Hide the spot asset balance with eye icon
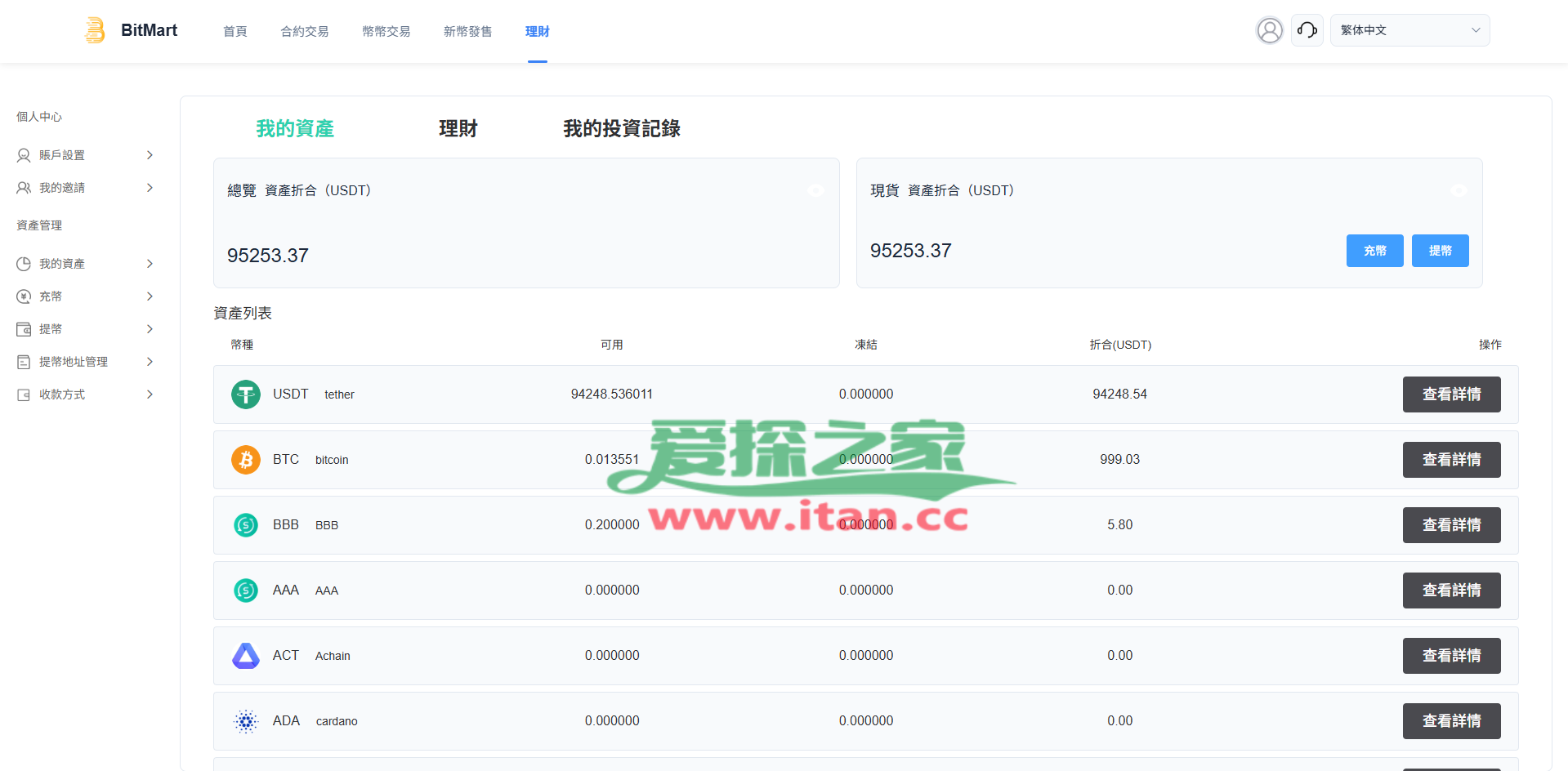Screen dimensions: 1568x771 pyautogui.click(x=1459, y=190)
